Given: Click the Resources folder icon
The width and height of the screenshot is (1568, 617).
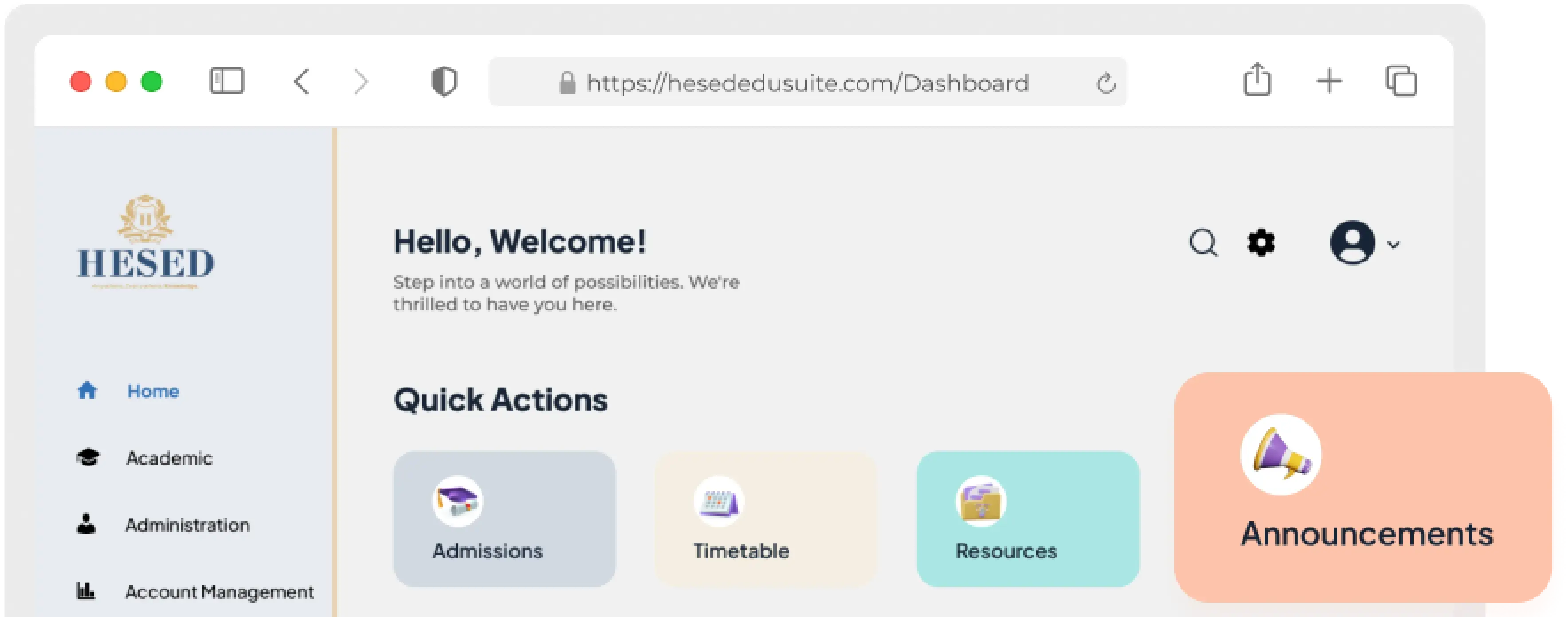Looking at the screenshot, I should (980, 501).
